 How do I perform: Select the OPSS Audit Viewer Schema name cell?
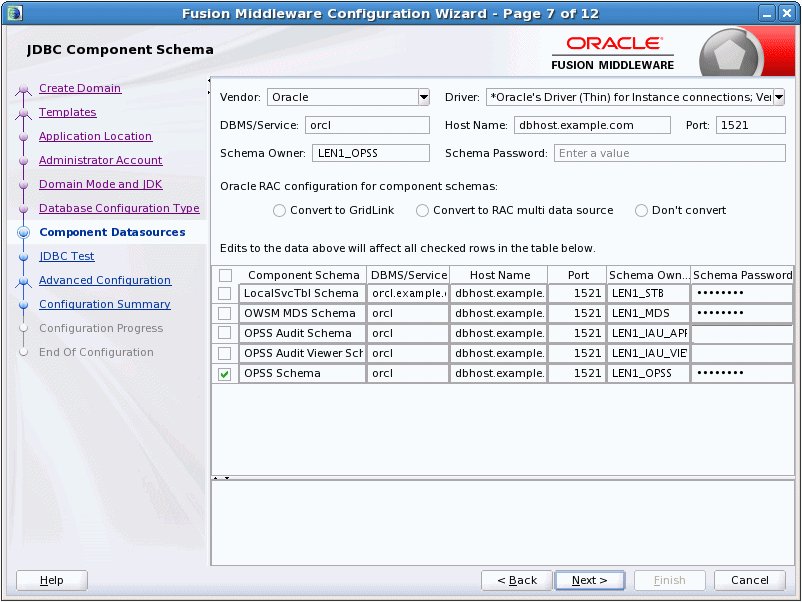(x=302, y=353)
